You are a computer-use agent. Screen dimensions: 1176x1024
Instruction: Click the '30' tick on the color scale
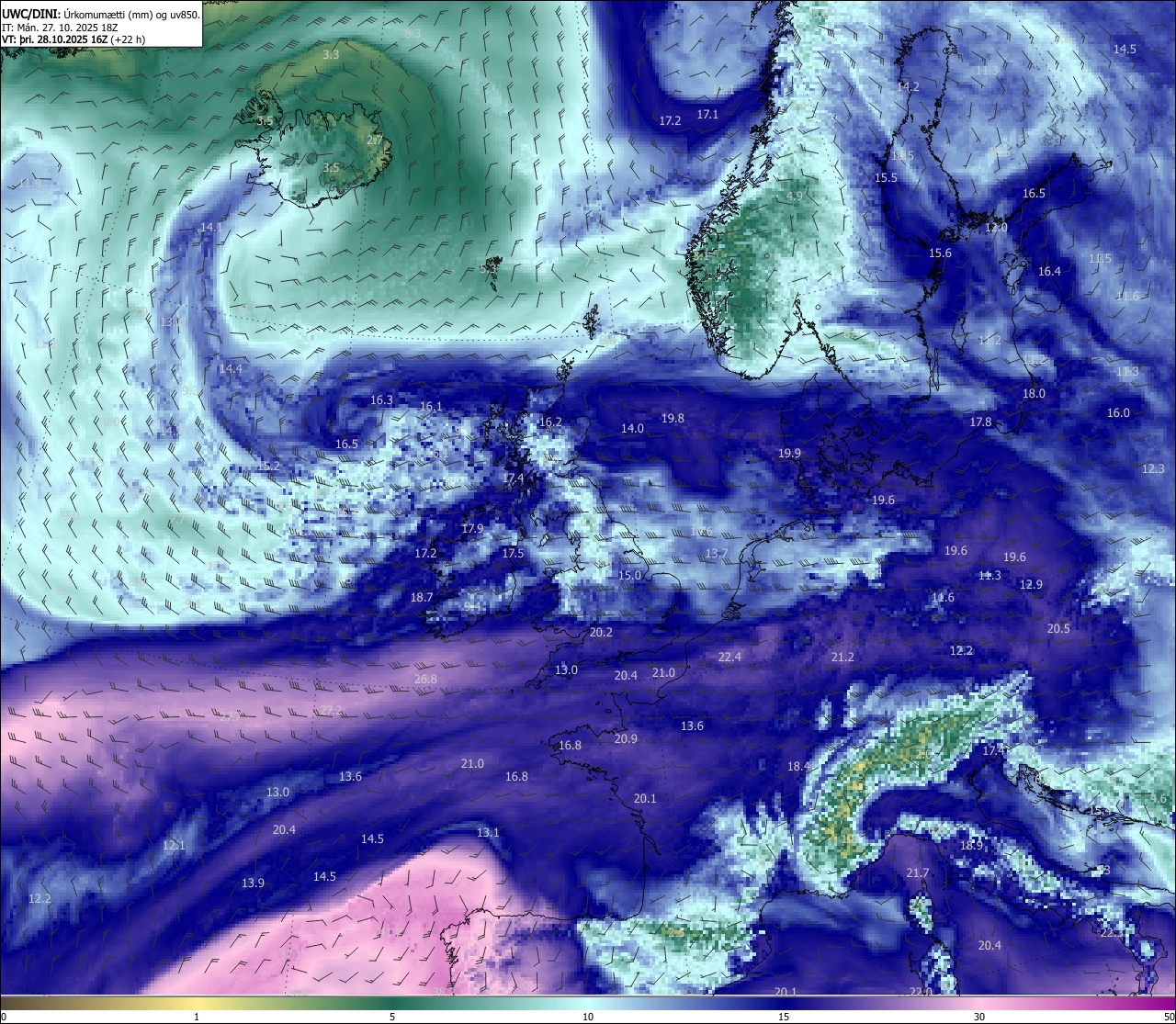(979, 1017)
